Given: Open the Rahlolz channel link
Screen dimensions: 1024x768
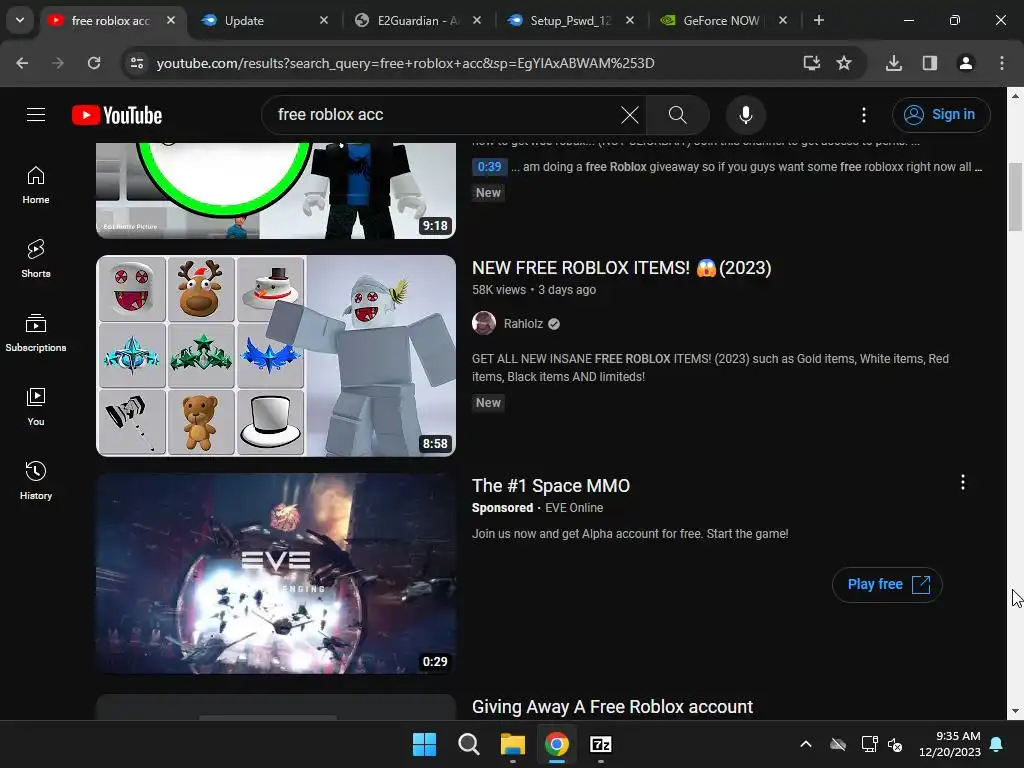Looking at the screenshot, I should tap(523, 324).
